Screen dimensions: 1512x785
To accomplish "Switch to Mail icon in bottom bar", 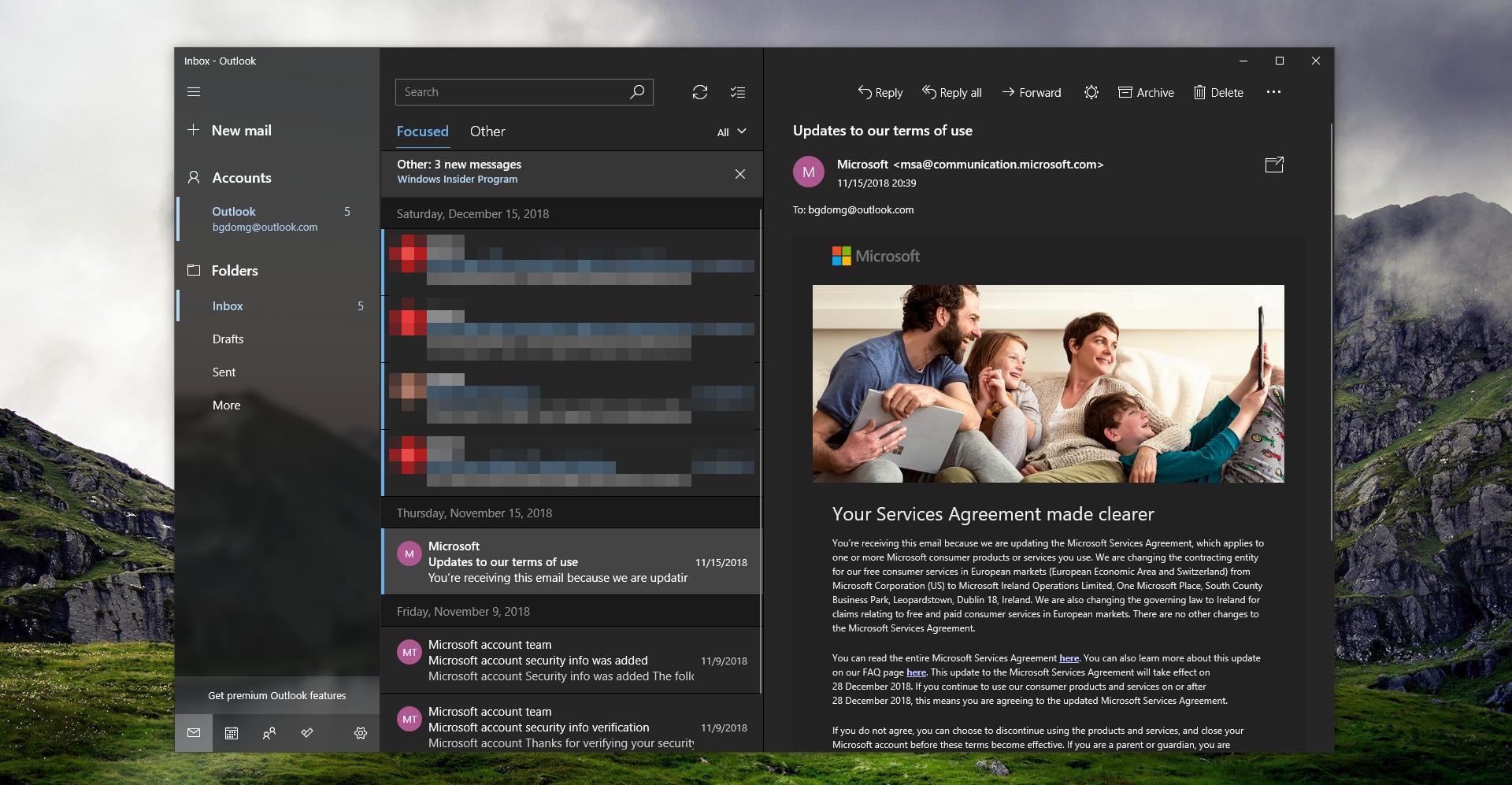I will [x=194, y=733].
